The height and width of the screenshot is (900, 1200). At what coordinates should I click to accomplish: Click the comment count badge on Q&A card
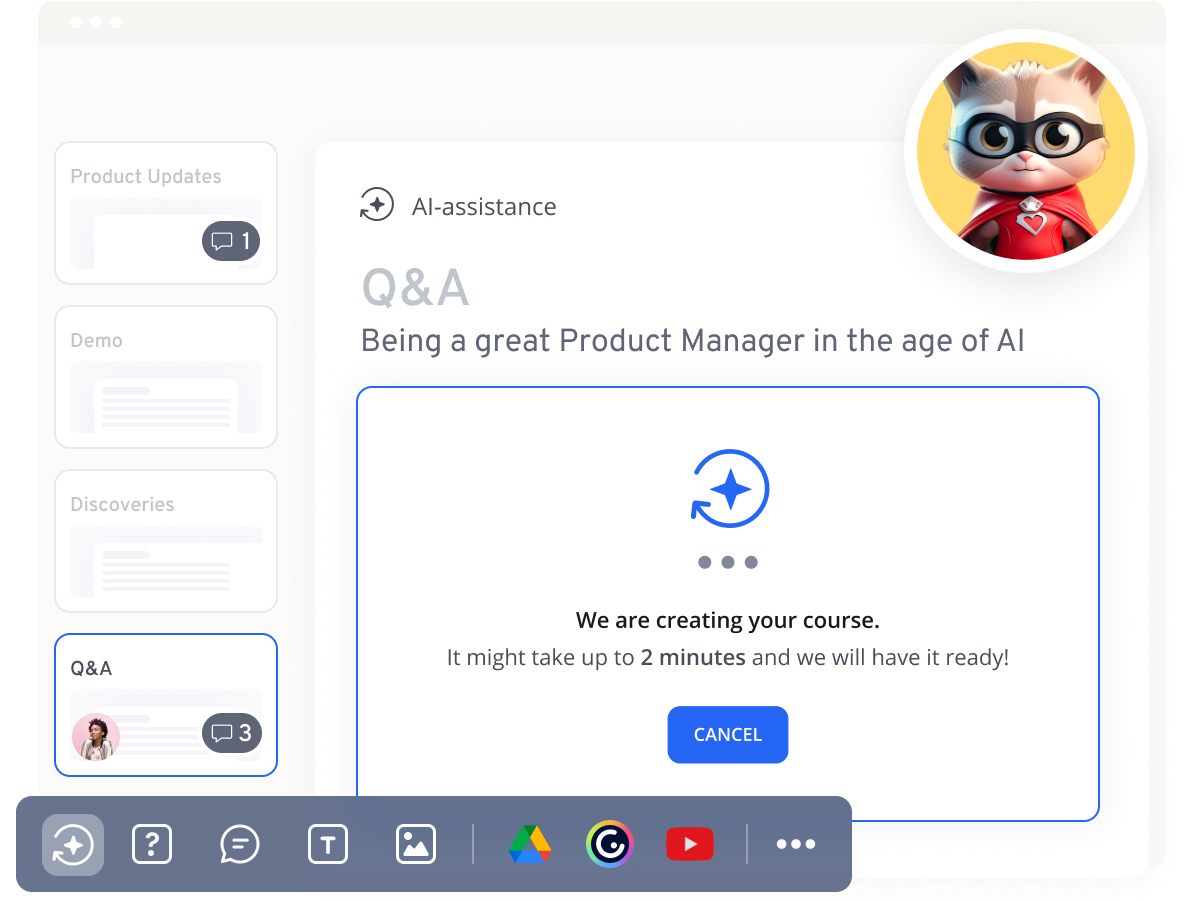click(231, 733)
